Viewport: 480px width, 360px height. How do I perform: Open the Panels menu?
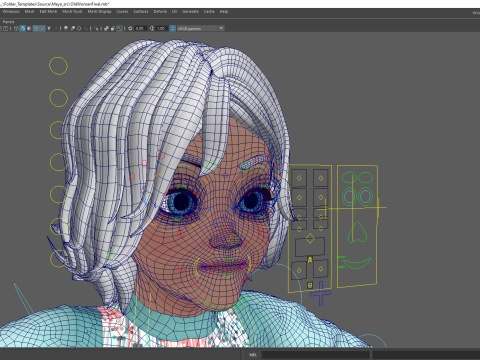point(8,22)
